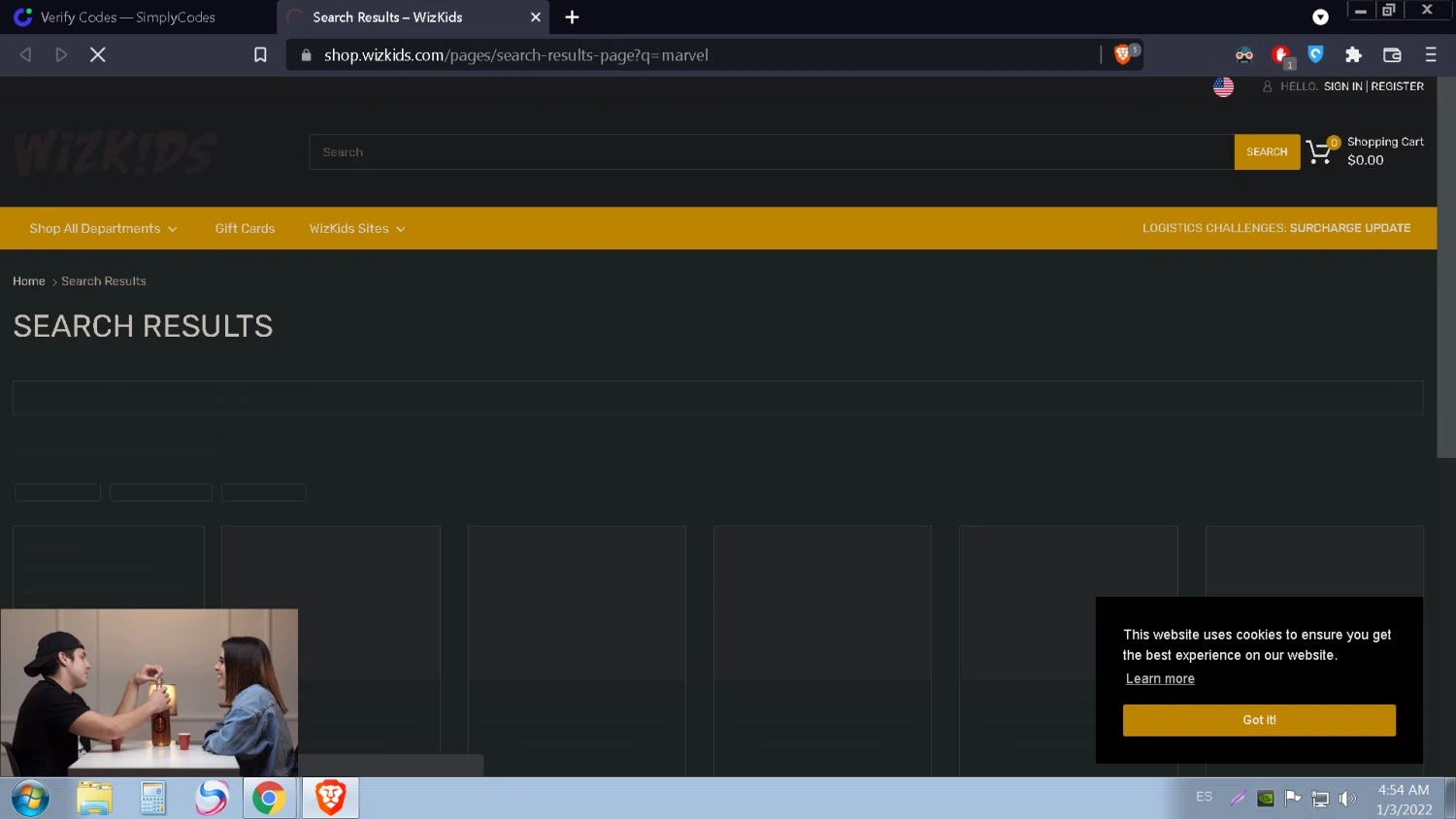
Task: Click the volume speaker tray icon
Action: coord(1347,799)
